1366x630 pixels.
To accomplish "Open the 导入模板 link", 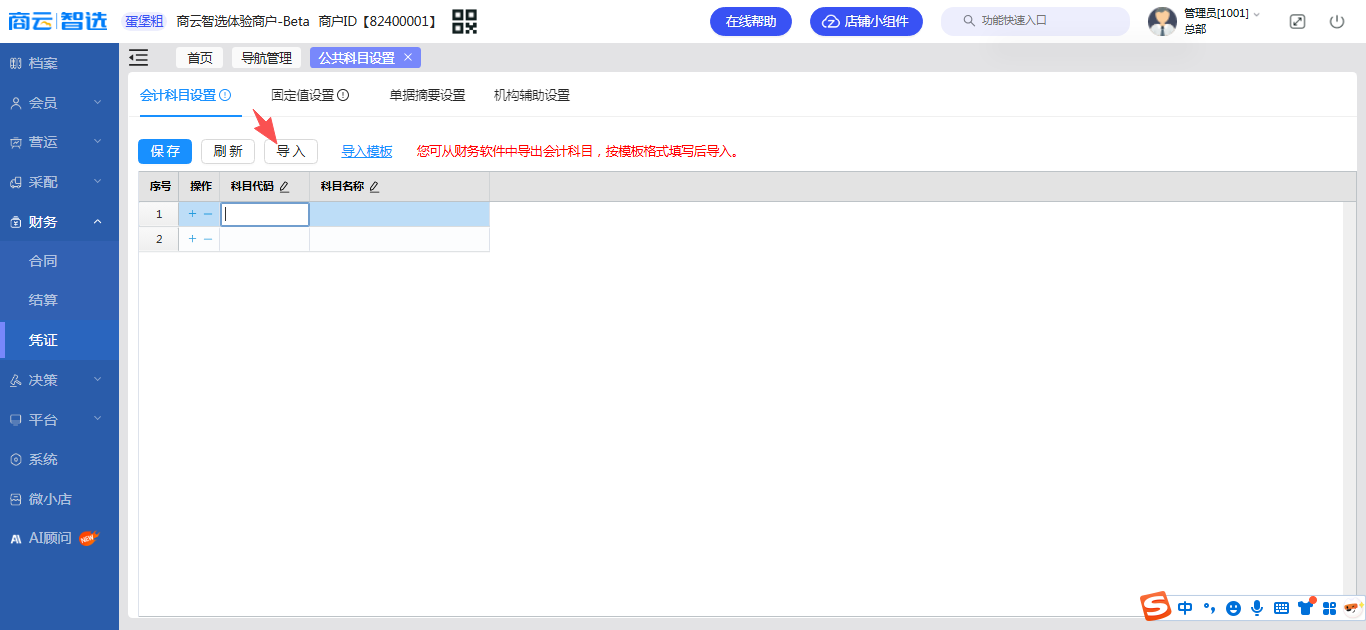I will pyautogui.click(x=367, y=152).
